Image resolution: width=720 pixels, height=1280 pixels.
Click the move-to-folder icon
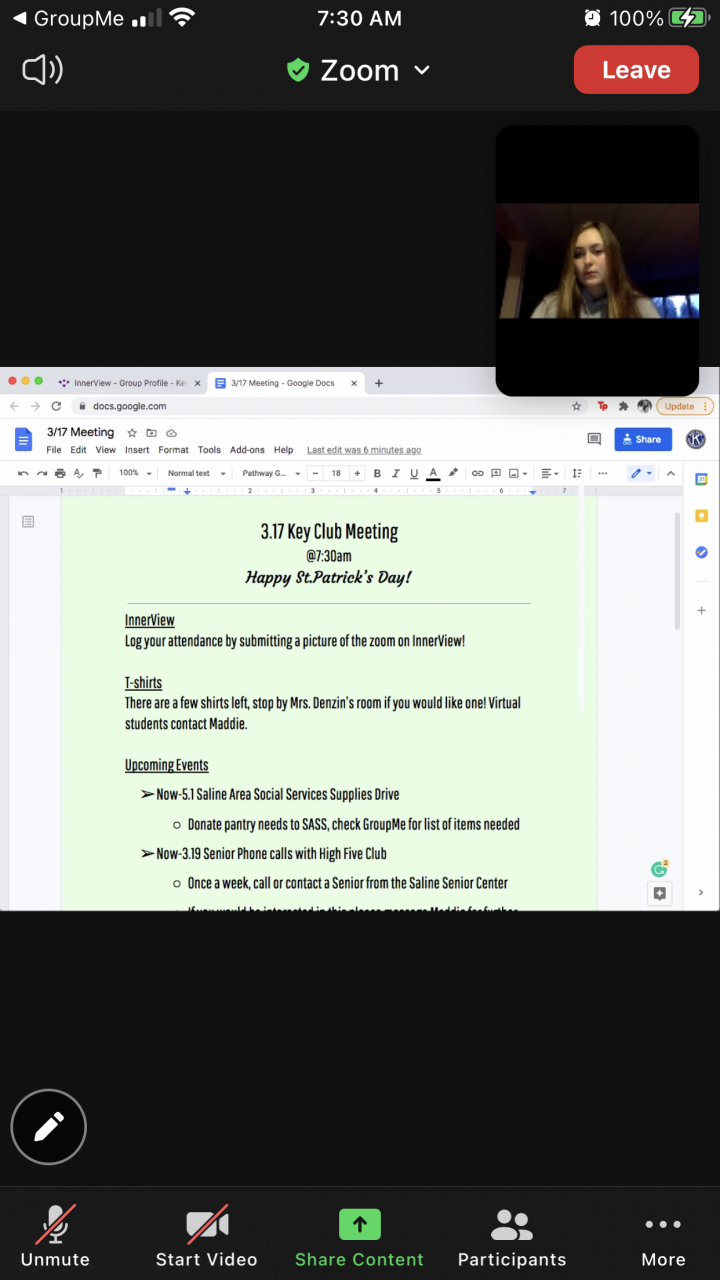point(152,433)
